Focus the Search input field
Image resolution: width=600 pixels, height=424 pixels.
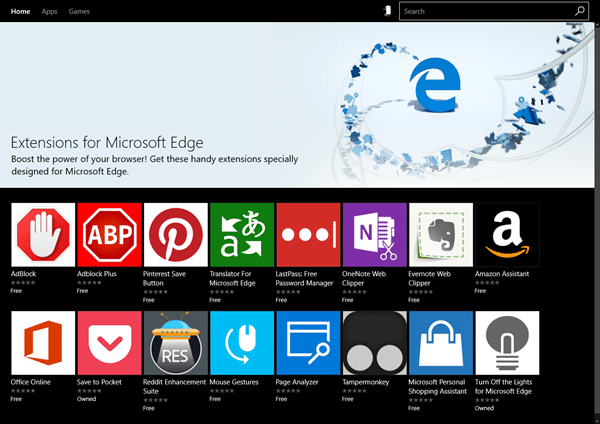click(x=494, y=11)
